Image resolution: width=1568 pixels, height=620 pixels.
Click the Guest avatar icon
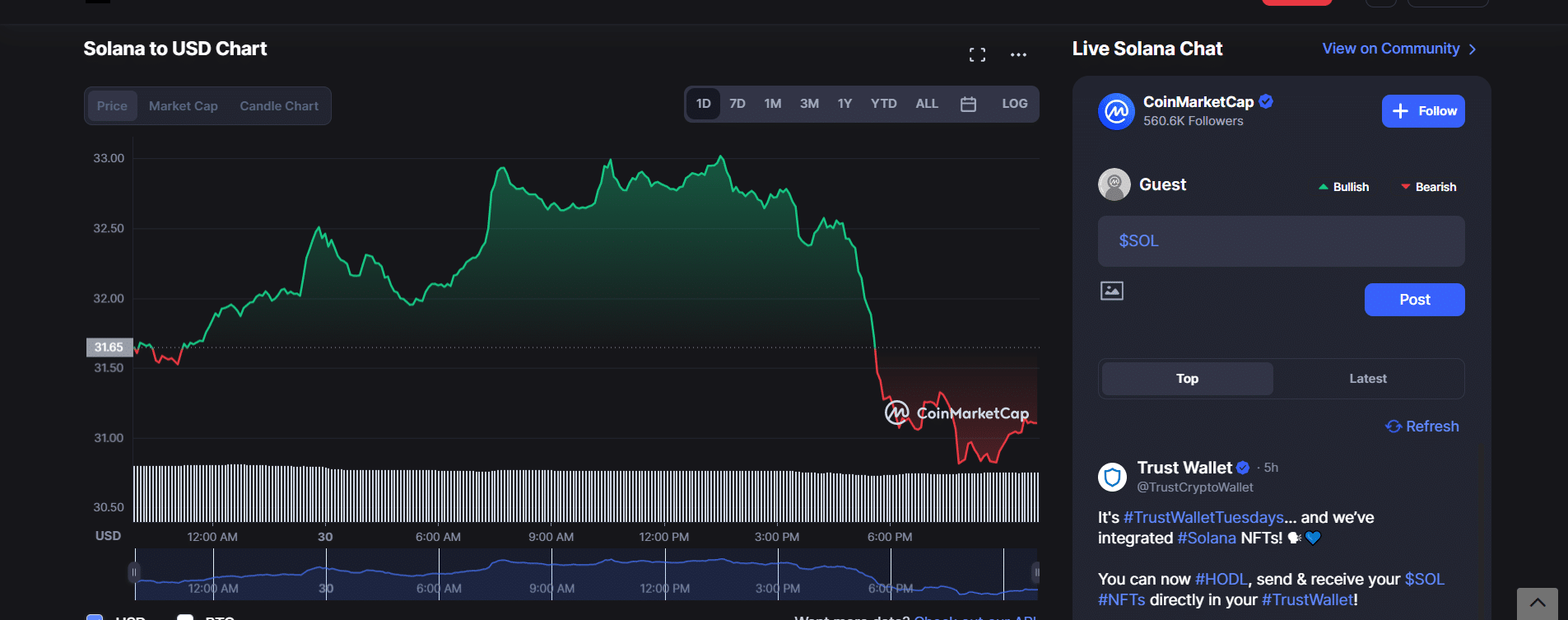click(x=1114, y=184)
